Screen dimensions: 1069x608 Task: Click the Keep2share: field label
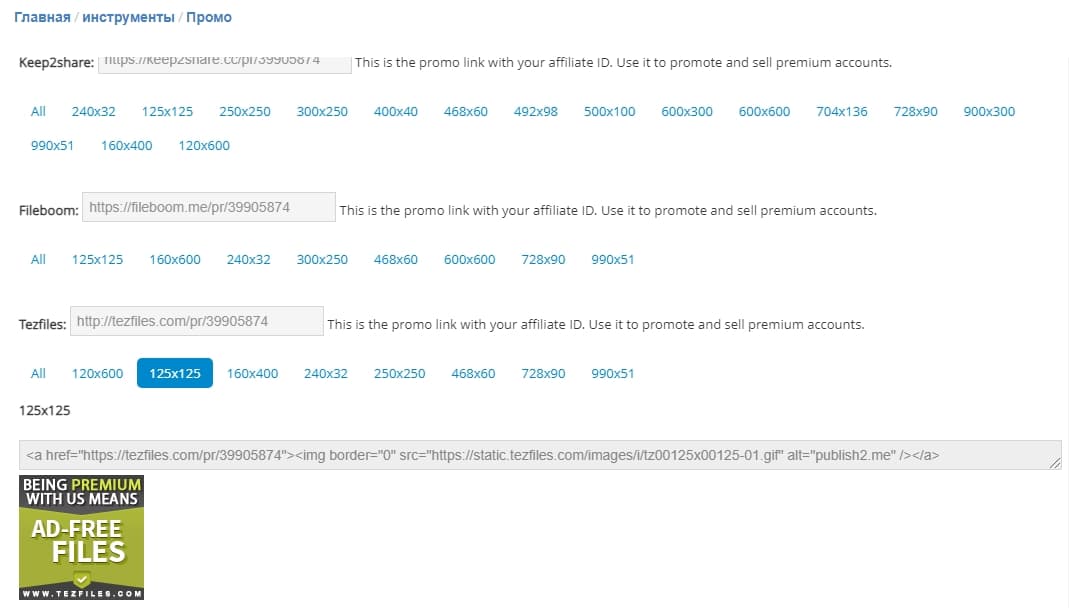click(57, 63)
